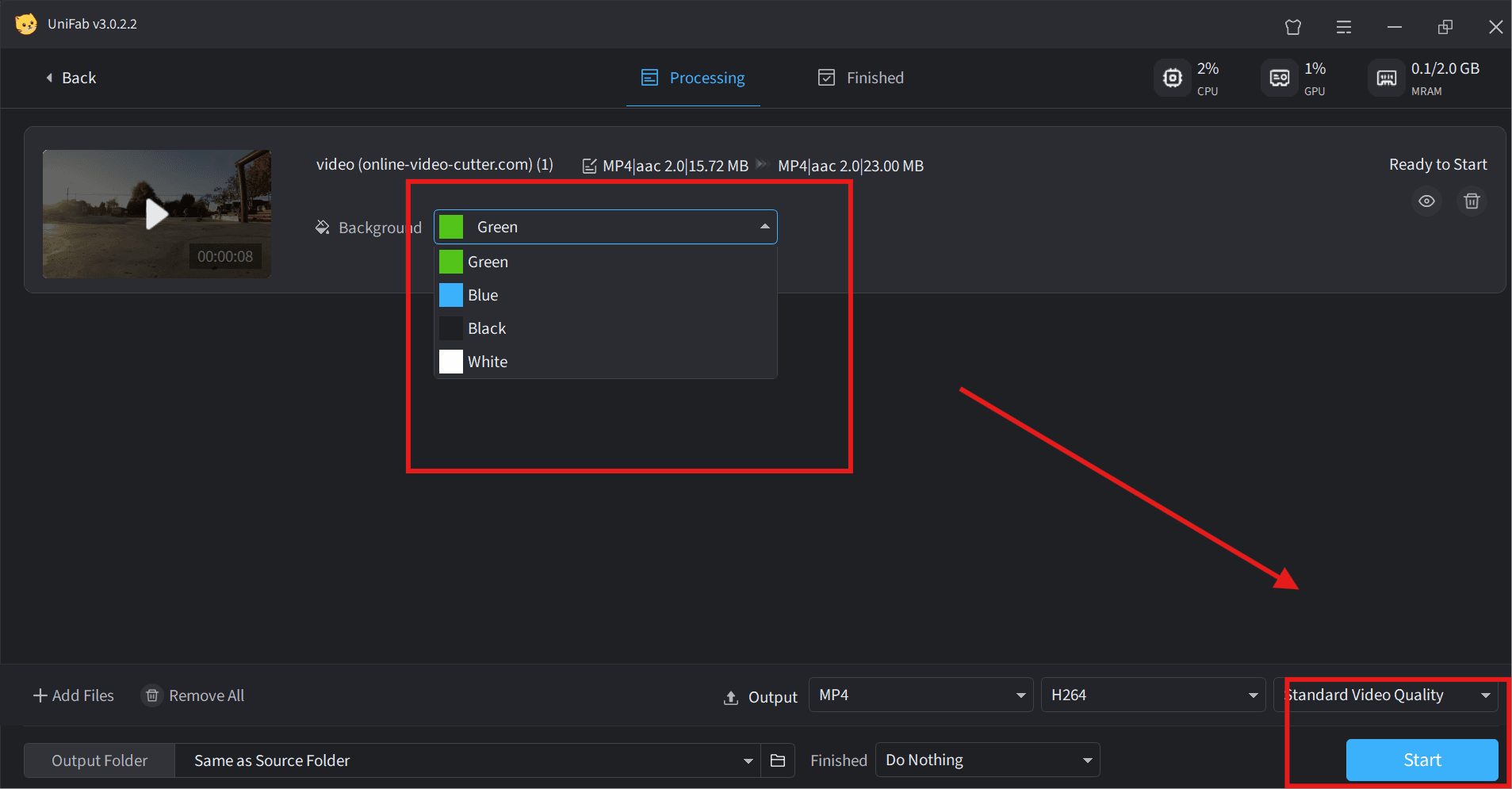Switch to the Finished tab

click(x=861, y=78)
